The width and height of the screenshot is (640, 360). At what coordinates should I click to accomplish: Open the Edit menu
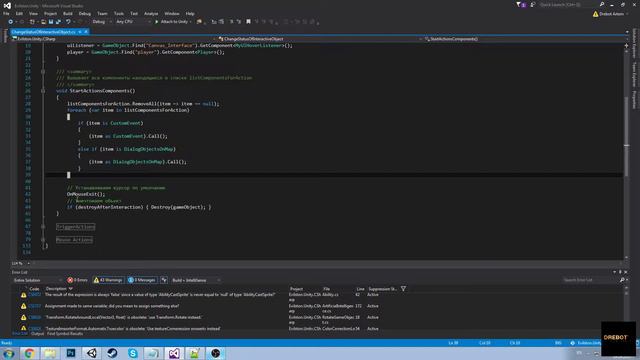pos(19,13)
